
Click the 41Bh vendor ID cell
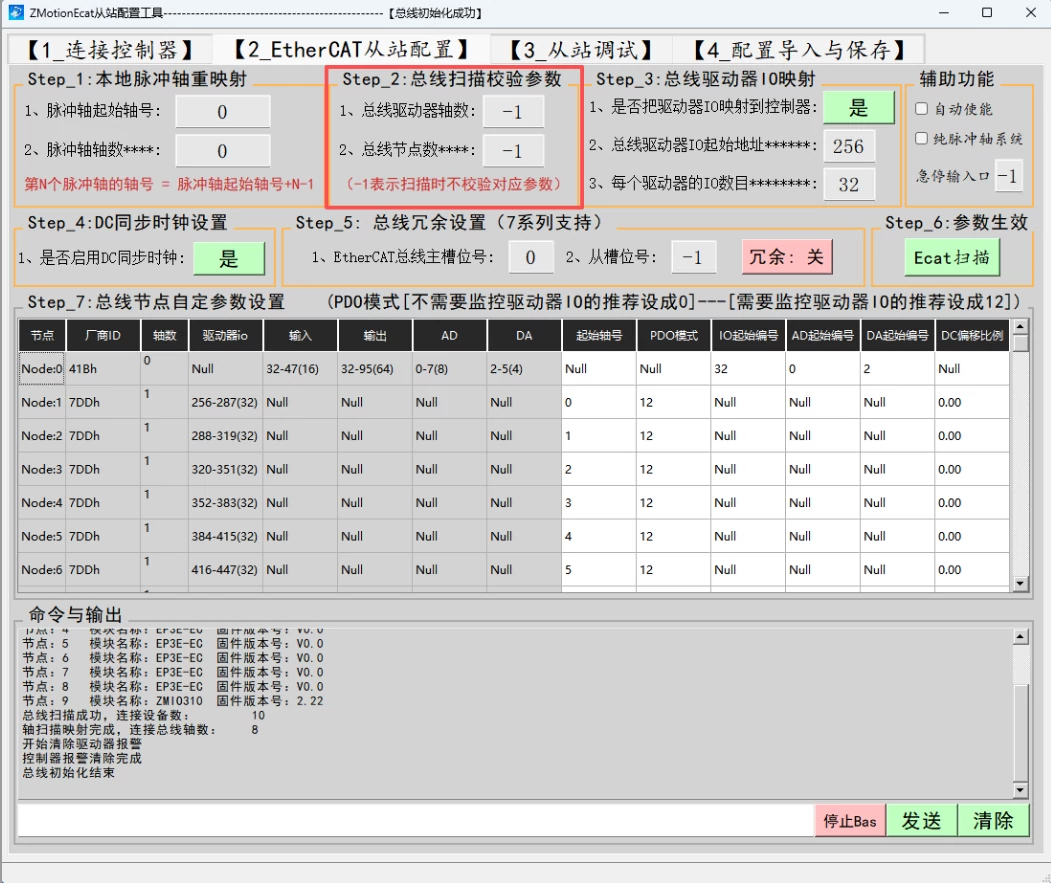[x=103, y=369]
